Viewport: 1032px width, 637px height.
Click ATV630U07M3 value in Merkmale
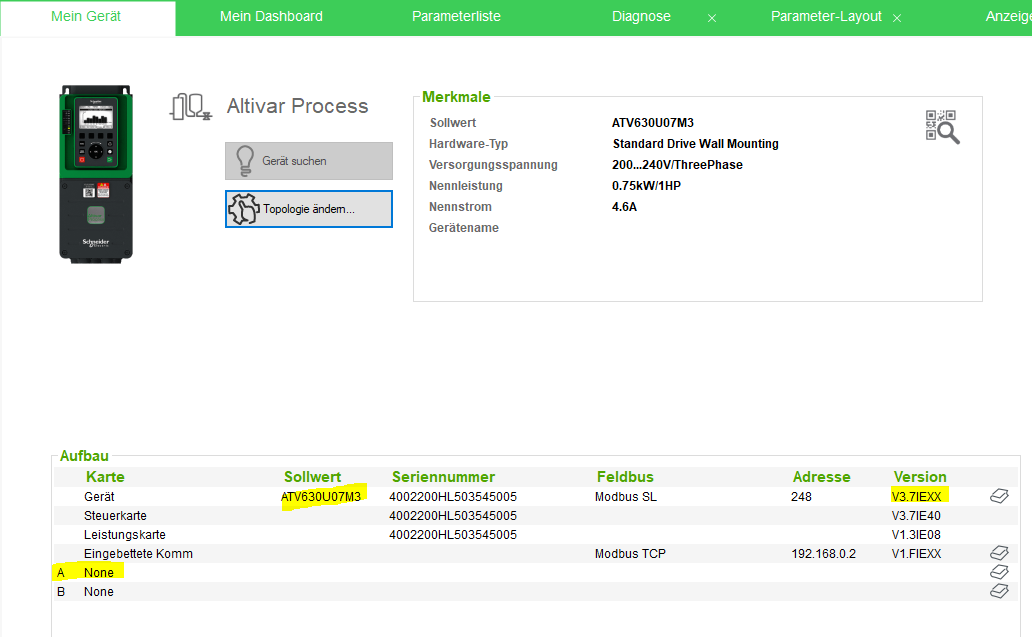coord(653,123)
